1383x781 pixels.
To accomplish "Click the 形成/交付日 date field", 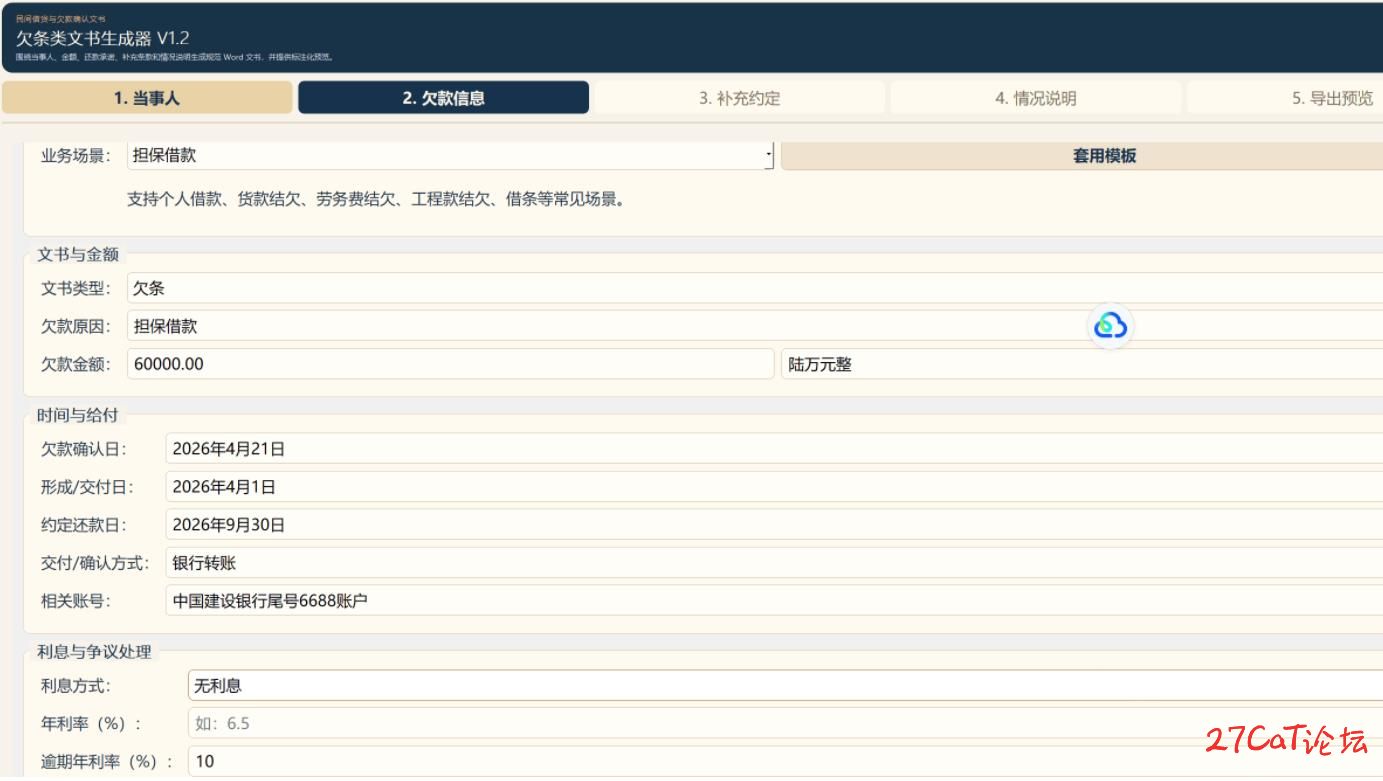I will [772, 487].
